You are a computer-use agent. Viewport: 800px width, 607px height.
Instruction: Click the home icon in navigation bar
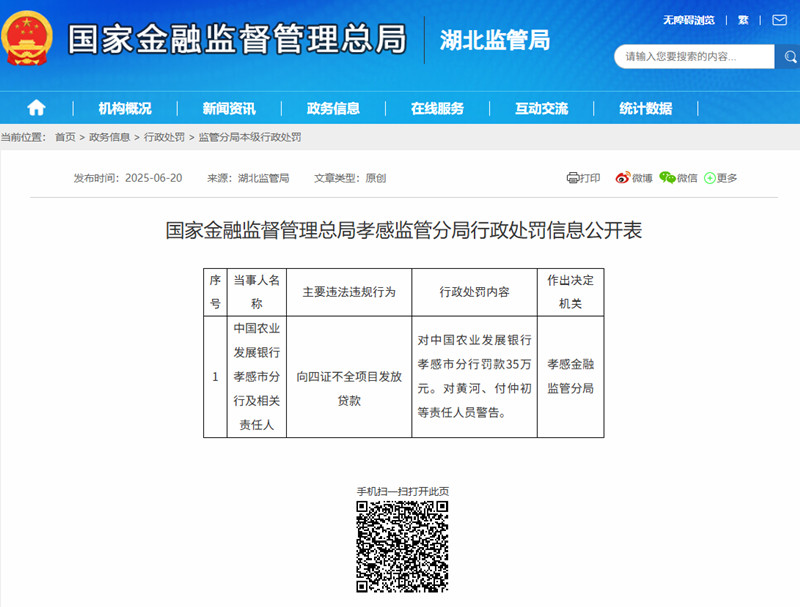36,108
